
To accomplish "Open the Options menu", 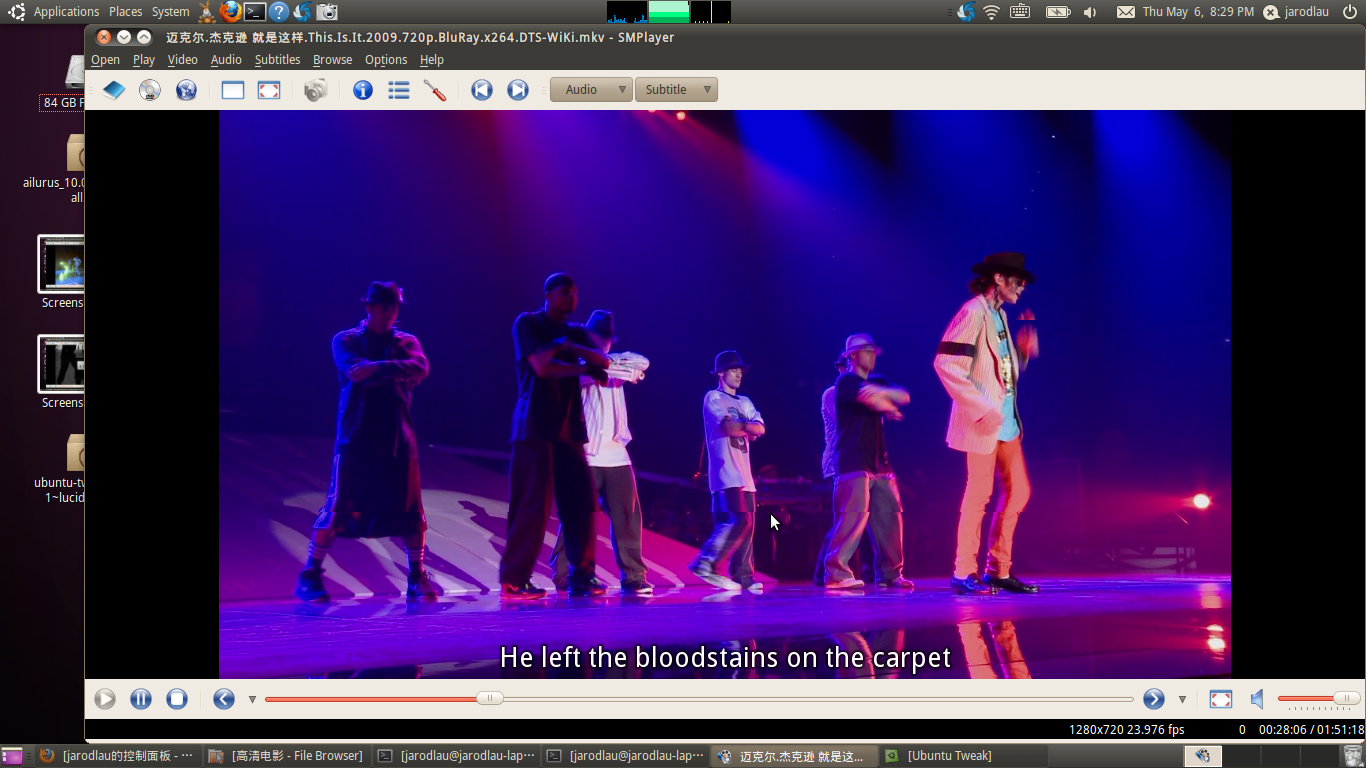I will point(386,60).
